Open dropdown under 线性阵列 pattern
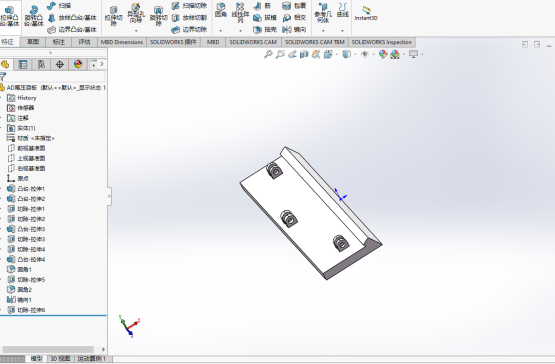 click(240, 30)
